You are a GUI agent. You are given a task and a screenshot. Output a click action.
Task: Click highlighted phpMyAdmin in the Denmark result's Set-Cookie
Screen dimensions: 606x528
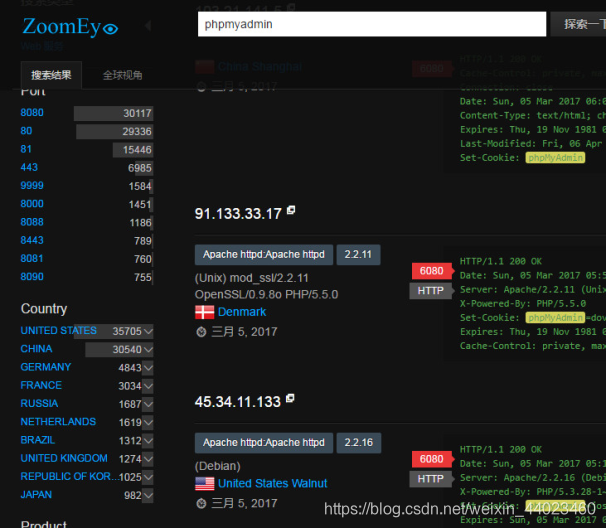[555, 318]
